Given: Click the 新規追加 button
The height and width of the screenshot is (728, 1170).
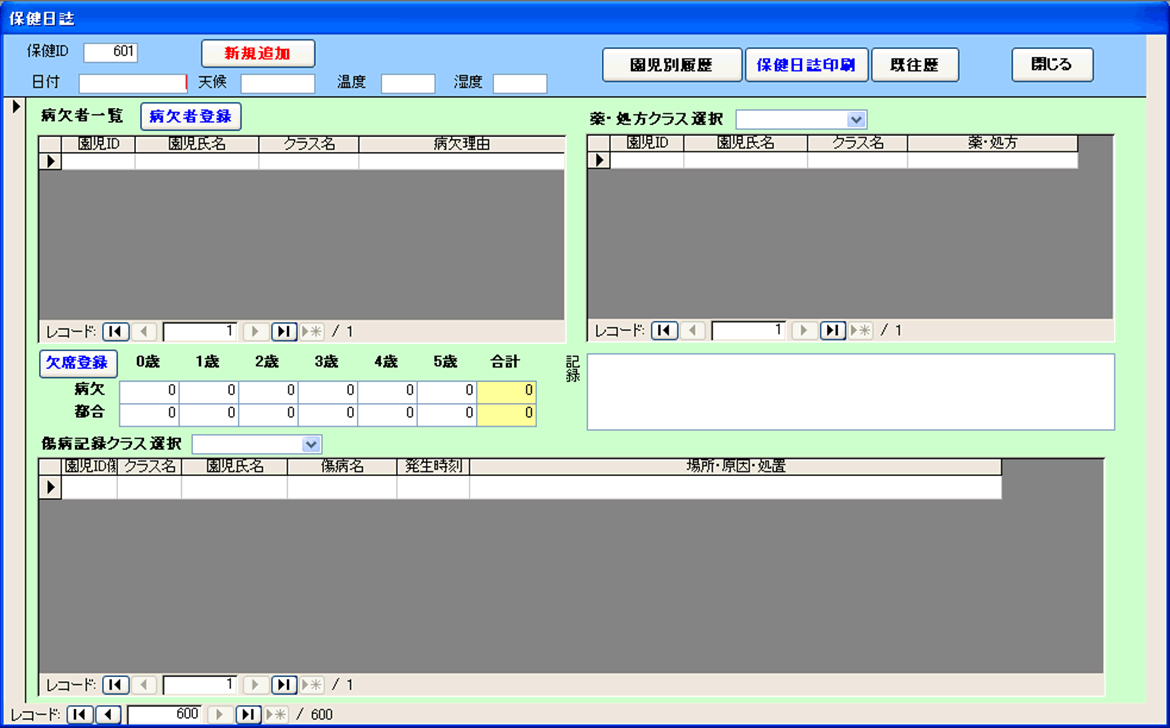Looking at the screenshot, I should point(258,54).
